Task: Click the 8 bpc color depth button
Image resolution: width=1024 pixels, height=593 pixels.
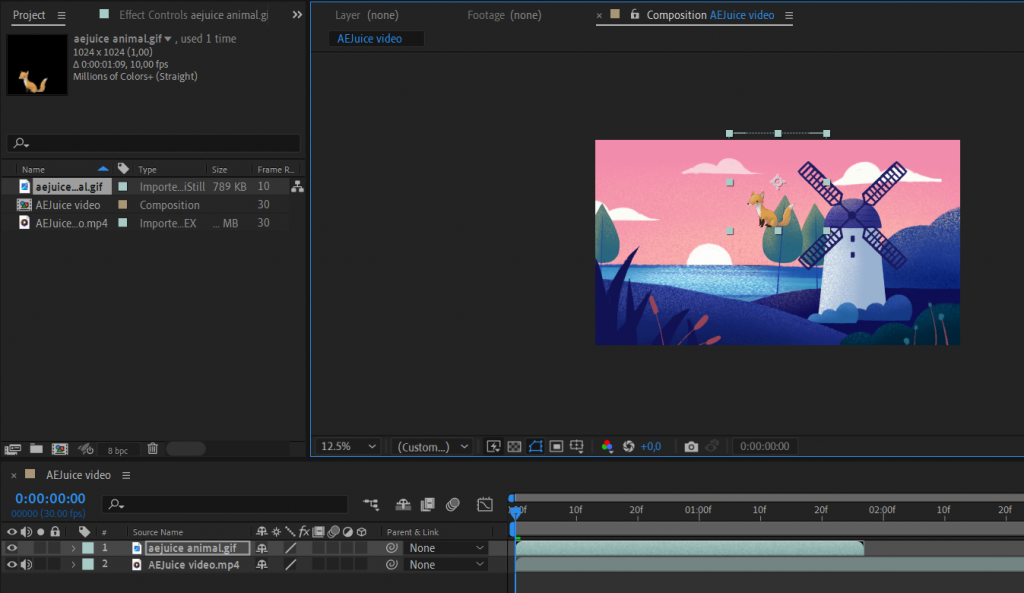Action: (117, 449)
